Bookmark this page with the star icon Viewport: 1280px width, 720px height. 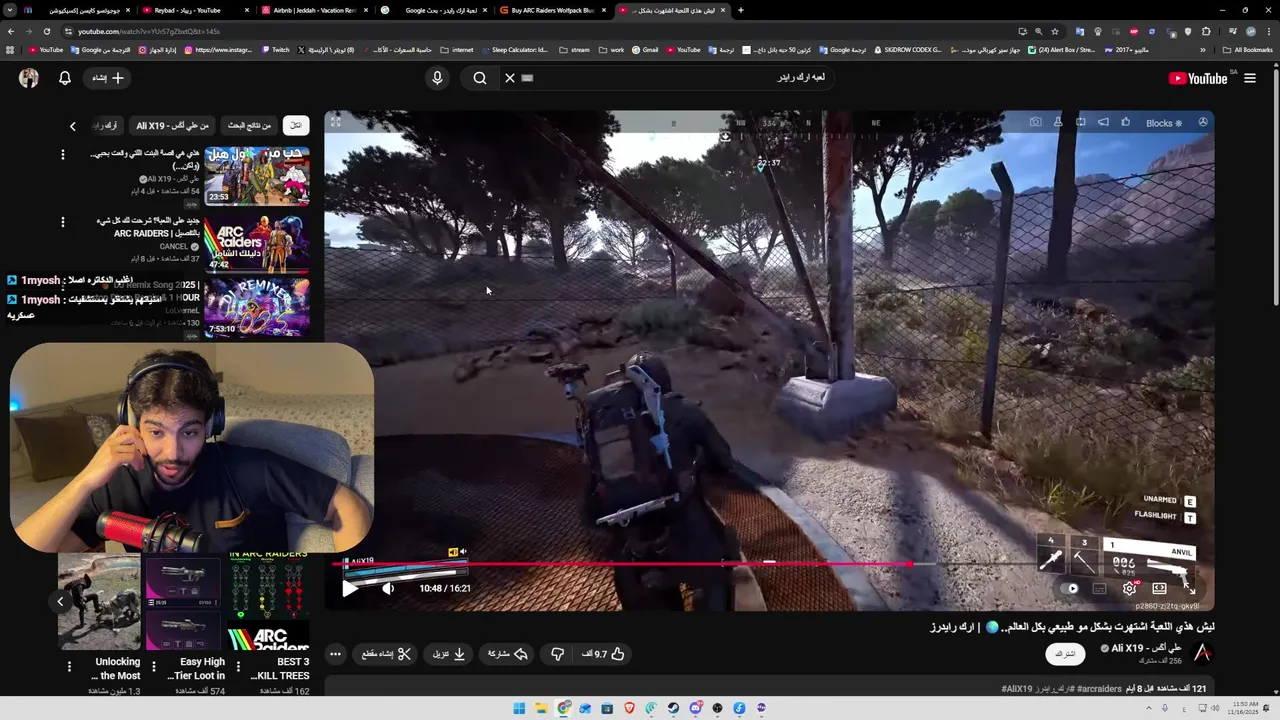(x=1054, y=31)
